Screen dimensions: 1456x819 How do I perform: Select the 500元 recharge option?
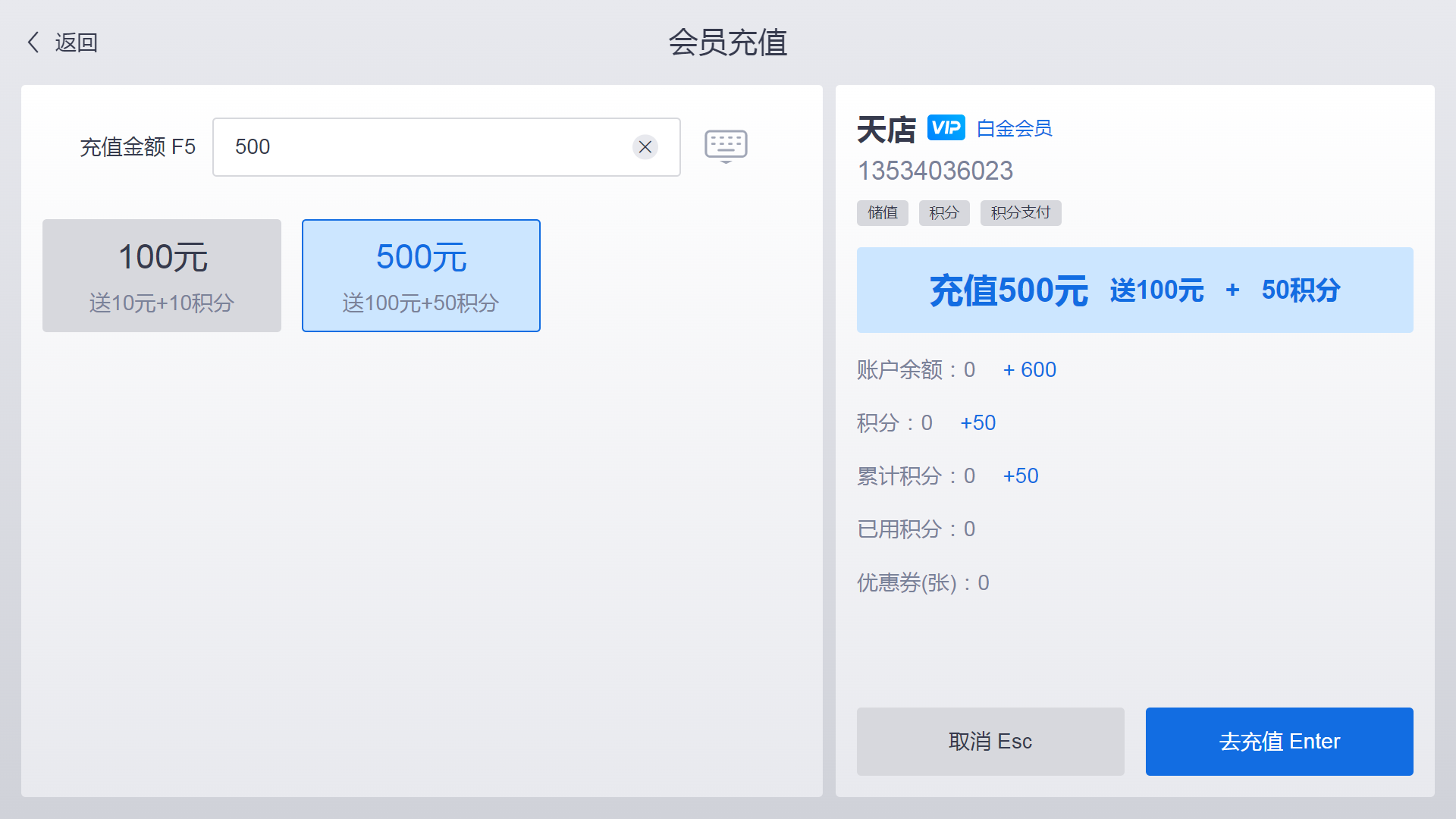click(420, 275)
